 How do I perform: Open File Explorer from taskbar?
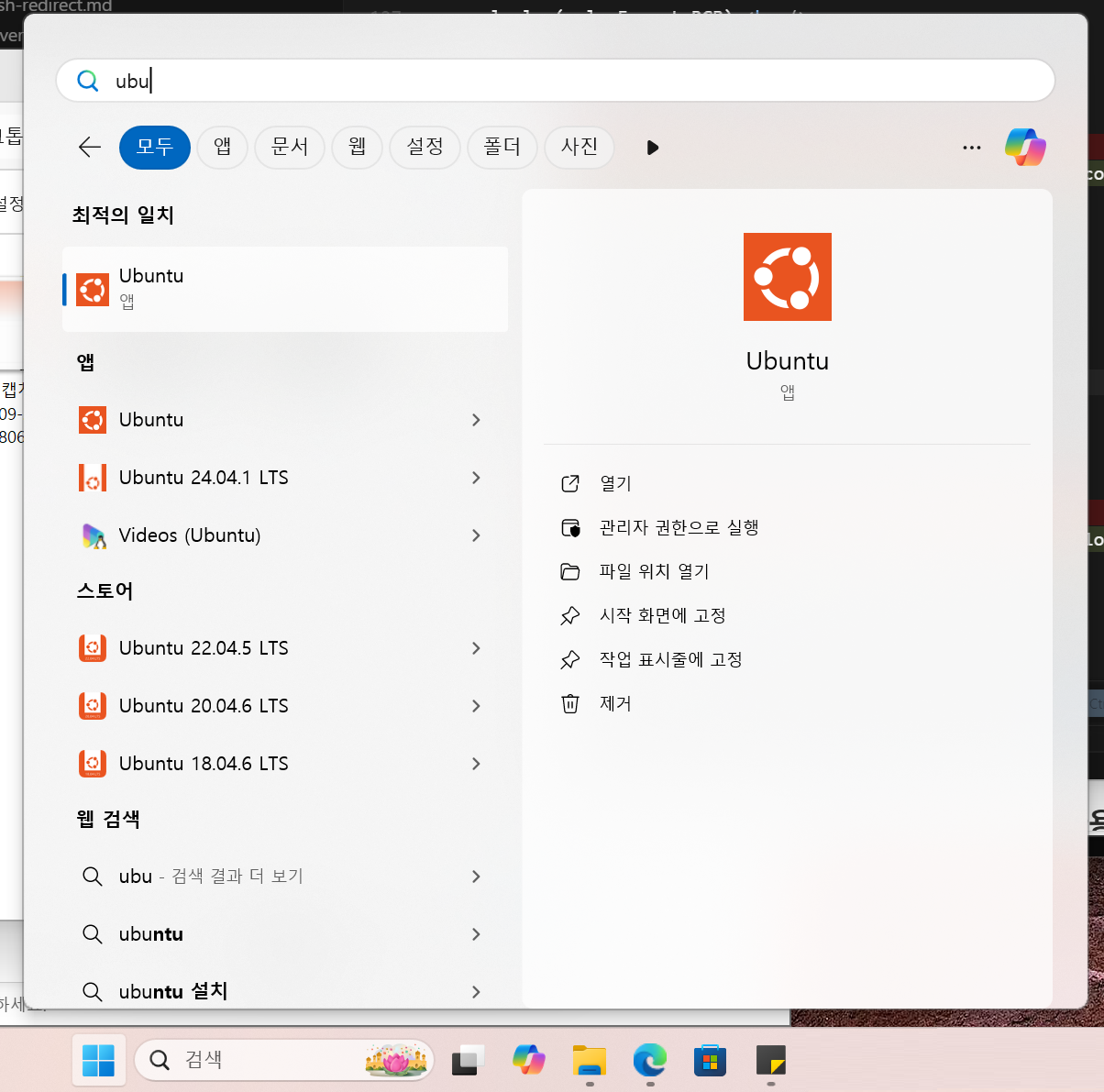(590, 1060)
